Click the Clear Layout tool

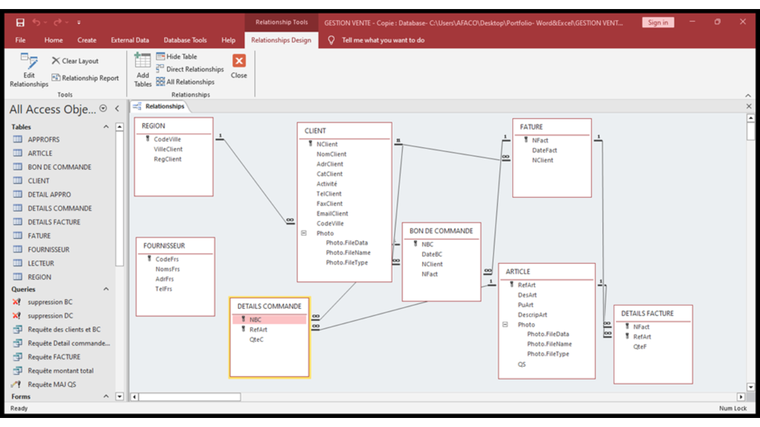click(74, 61)
